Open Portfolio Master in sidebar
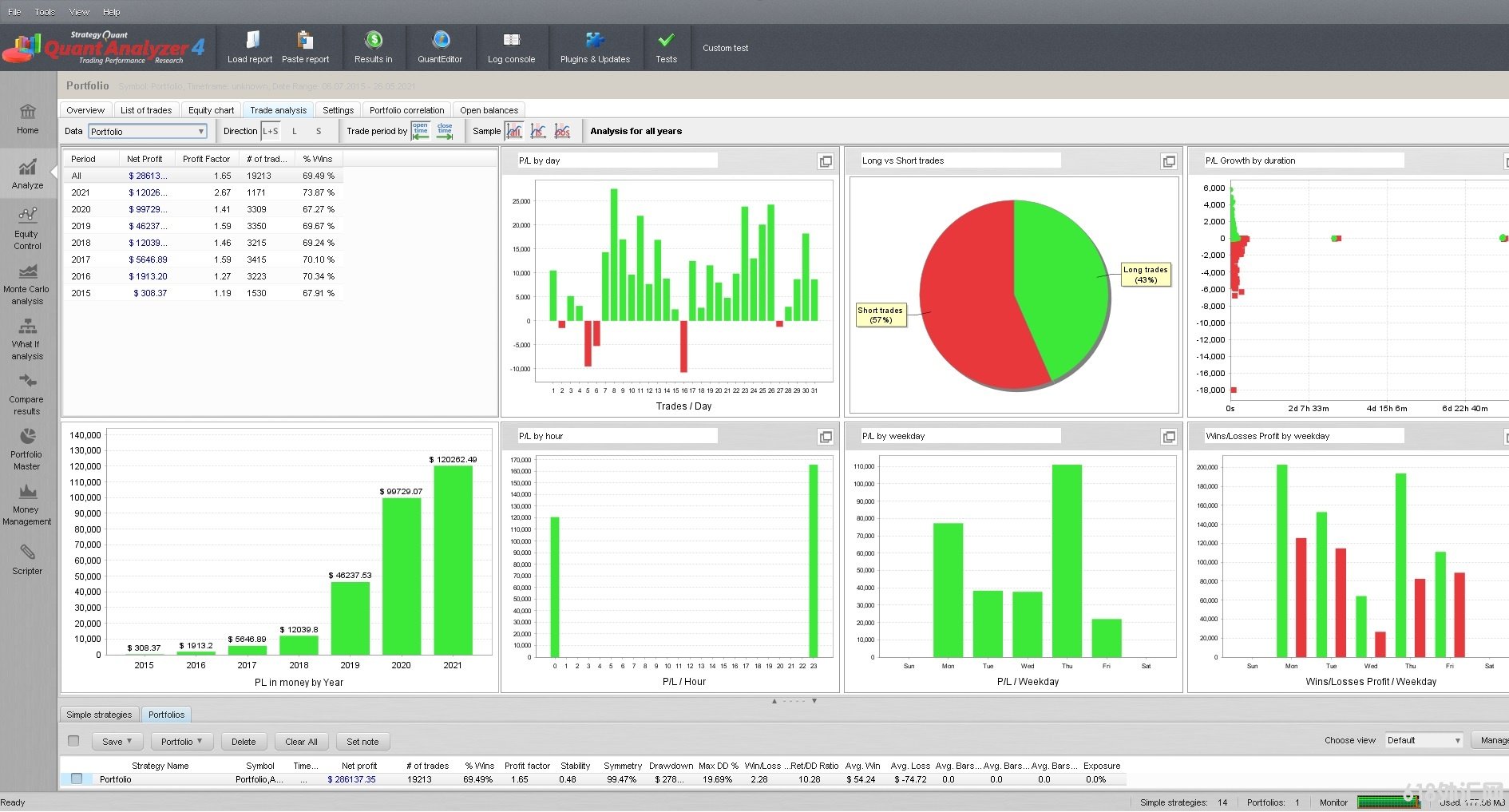 click(27, 449)
